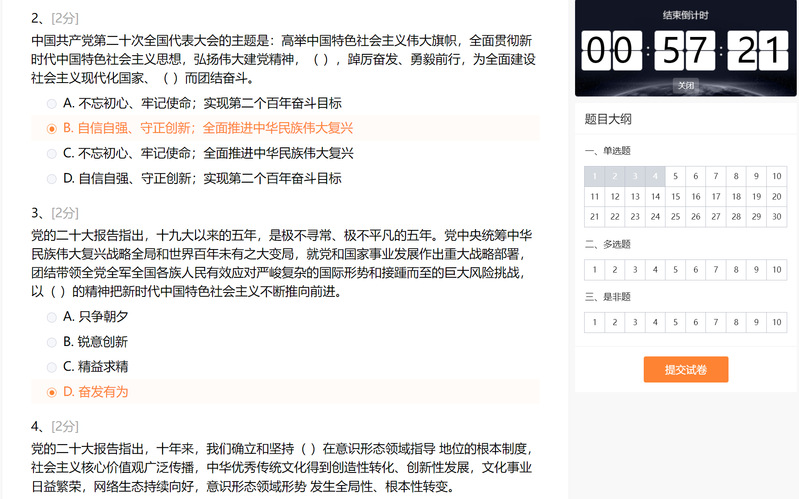Open single-choice question 20
Screen dimensions: 799x499
click(777, 197)
